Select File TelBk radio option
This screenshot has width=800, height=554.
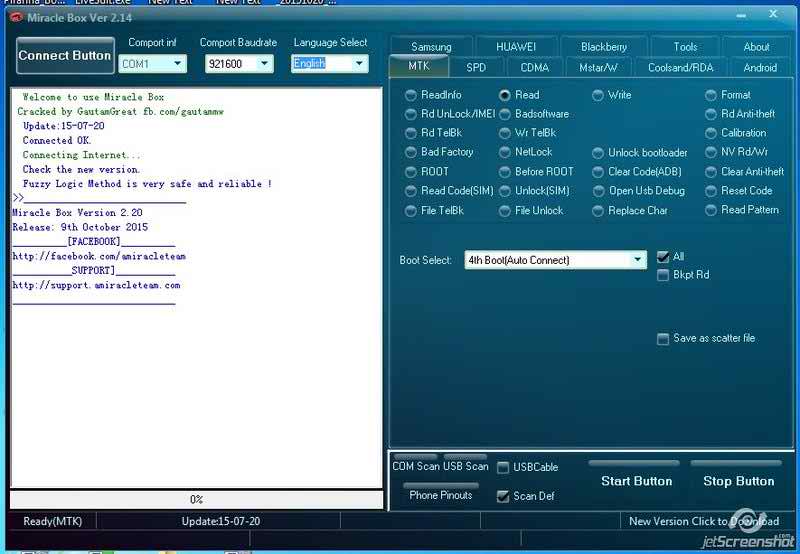[x=435, y=210]
